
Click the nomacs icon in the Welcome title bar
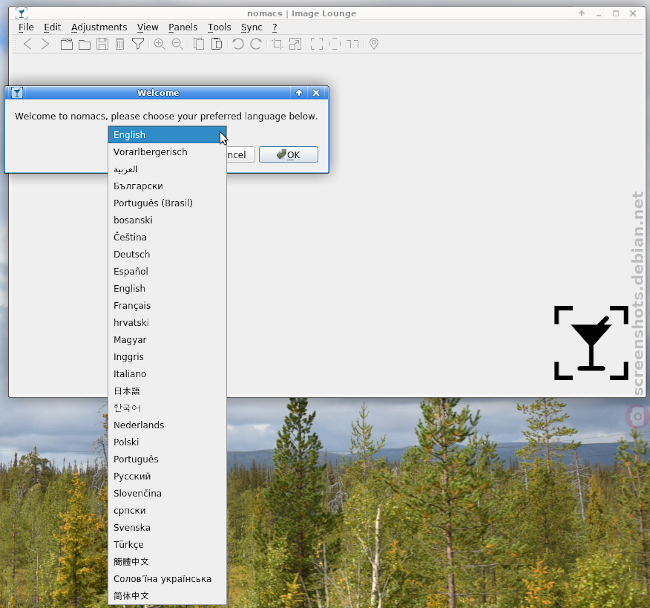pos(17,93)
